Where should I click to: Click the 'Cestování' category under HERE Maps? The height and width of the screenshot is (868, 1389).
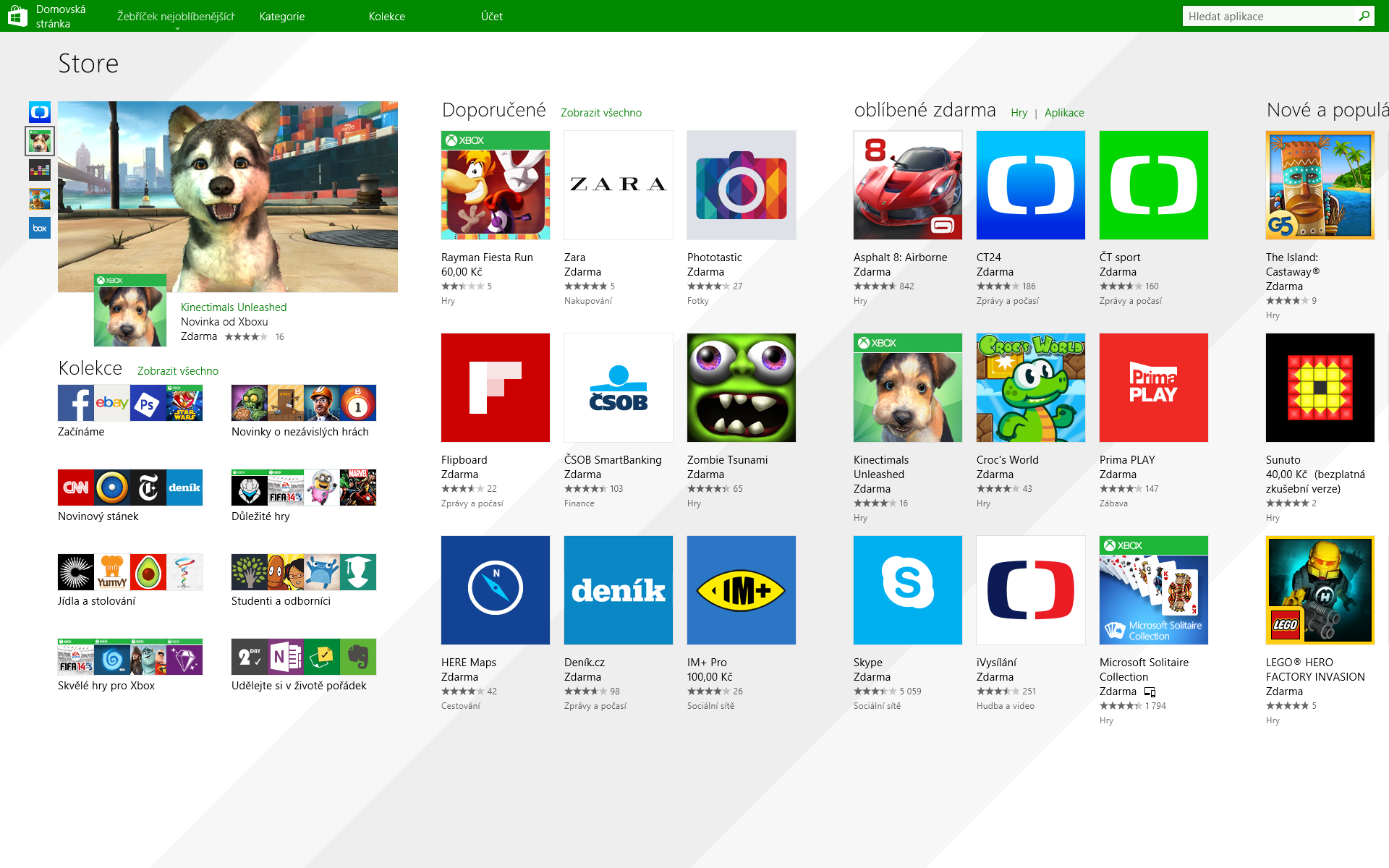click(x=461, y=706)
